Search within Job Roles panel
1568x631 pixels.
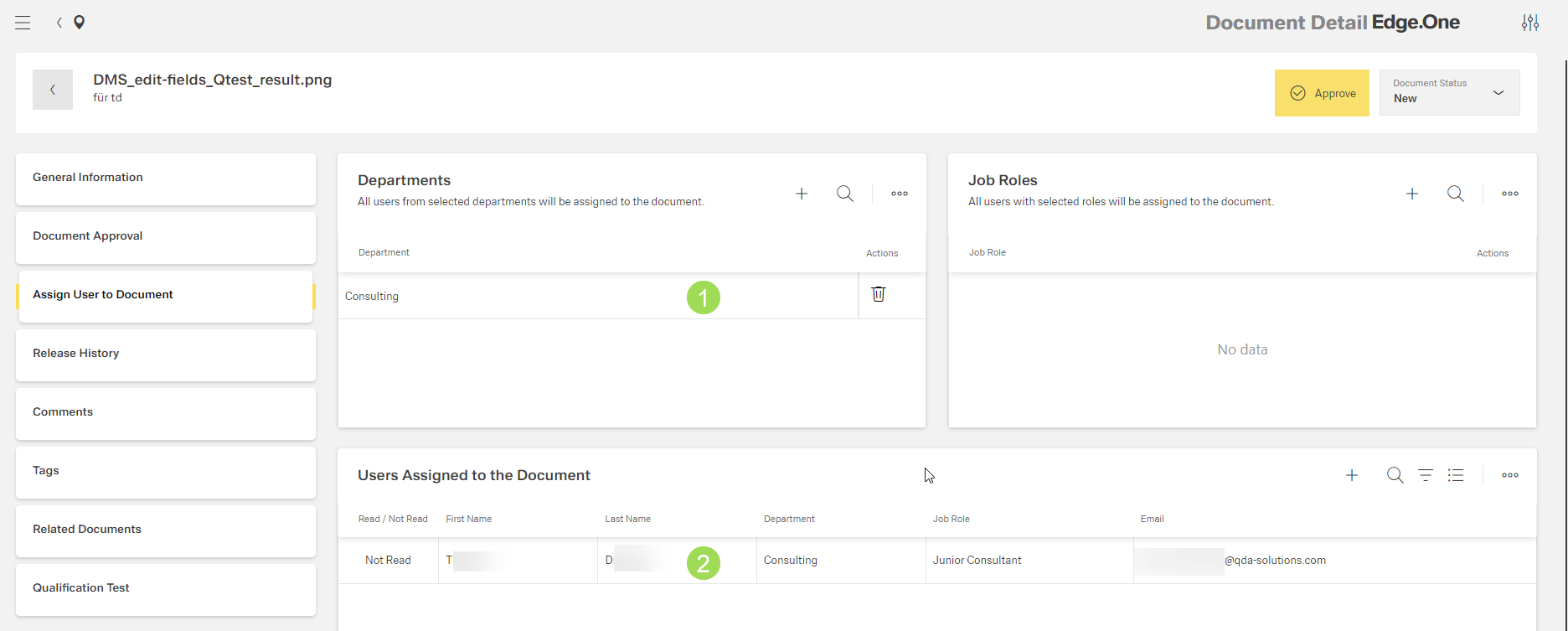coord(1456,194)
